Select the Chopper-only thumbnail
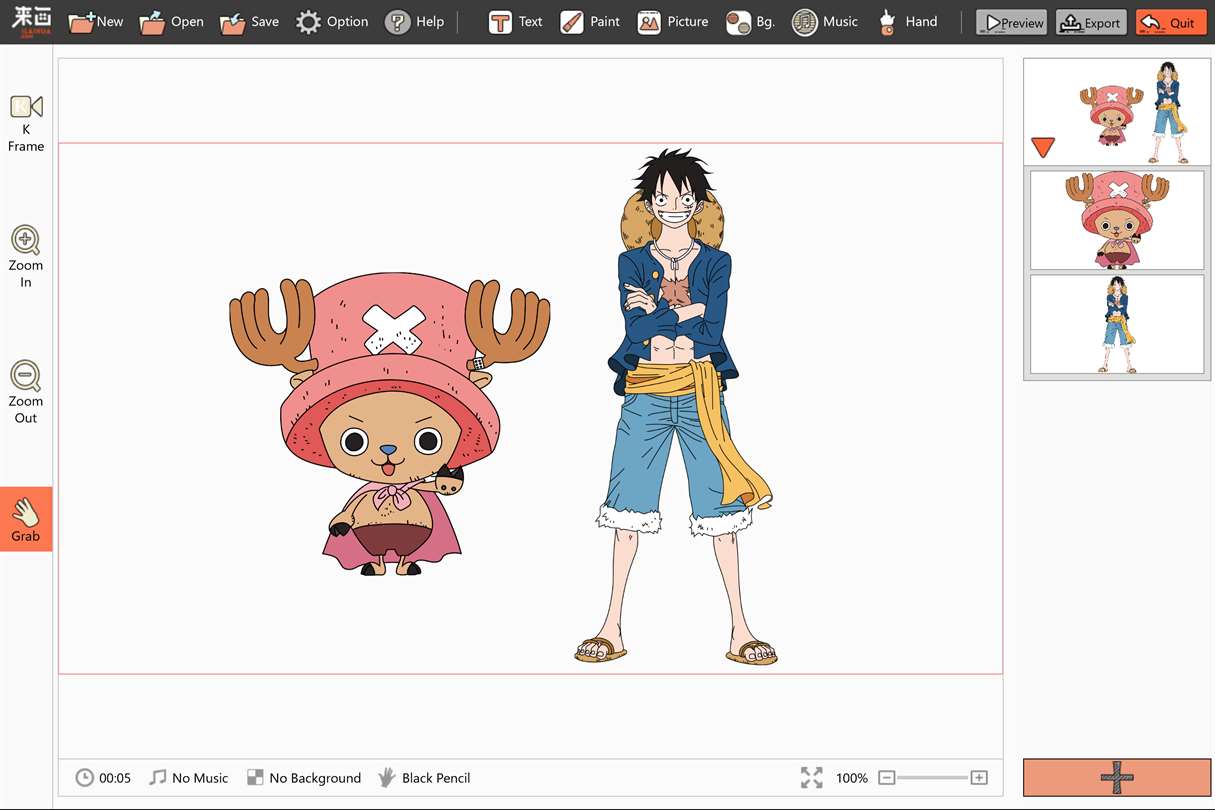Screen dimensions: 1215x810 click(x=1117, y=220)
